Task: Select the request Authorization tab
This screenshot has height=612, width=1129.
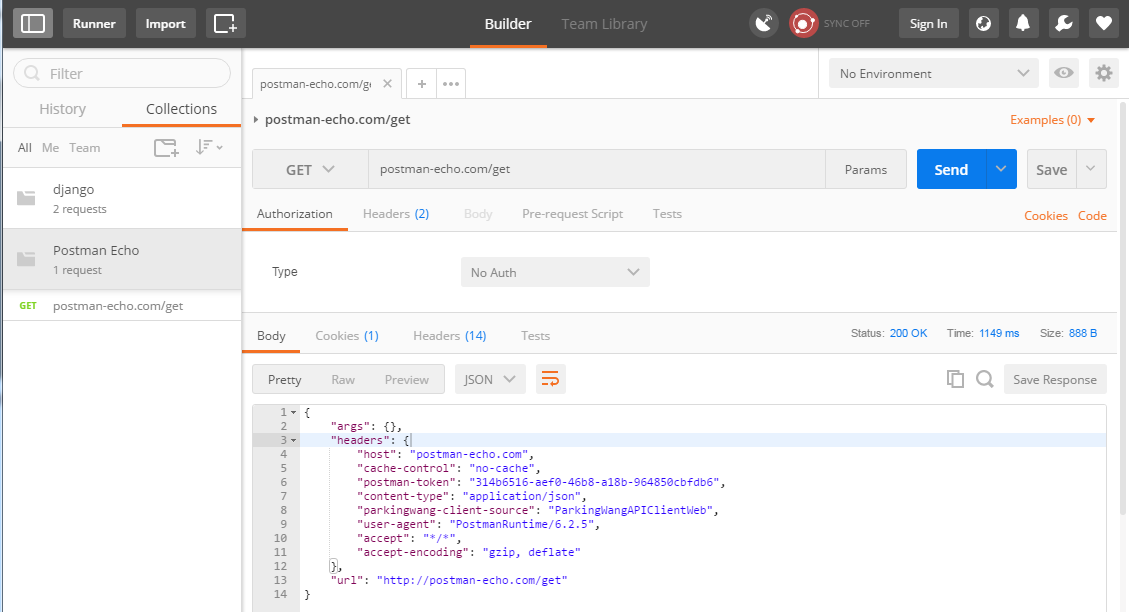Action: click(x=294, y=214)
